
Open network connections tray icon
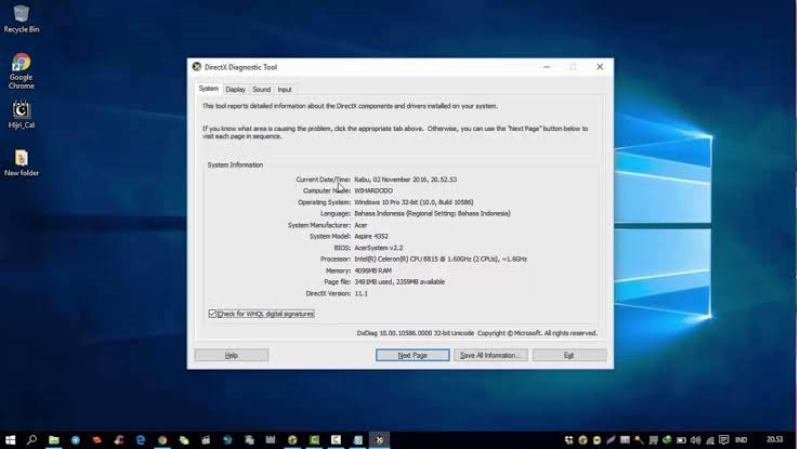tap(710, 440)
